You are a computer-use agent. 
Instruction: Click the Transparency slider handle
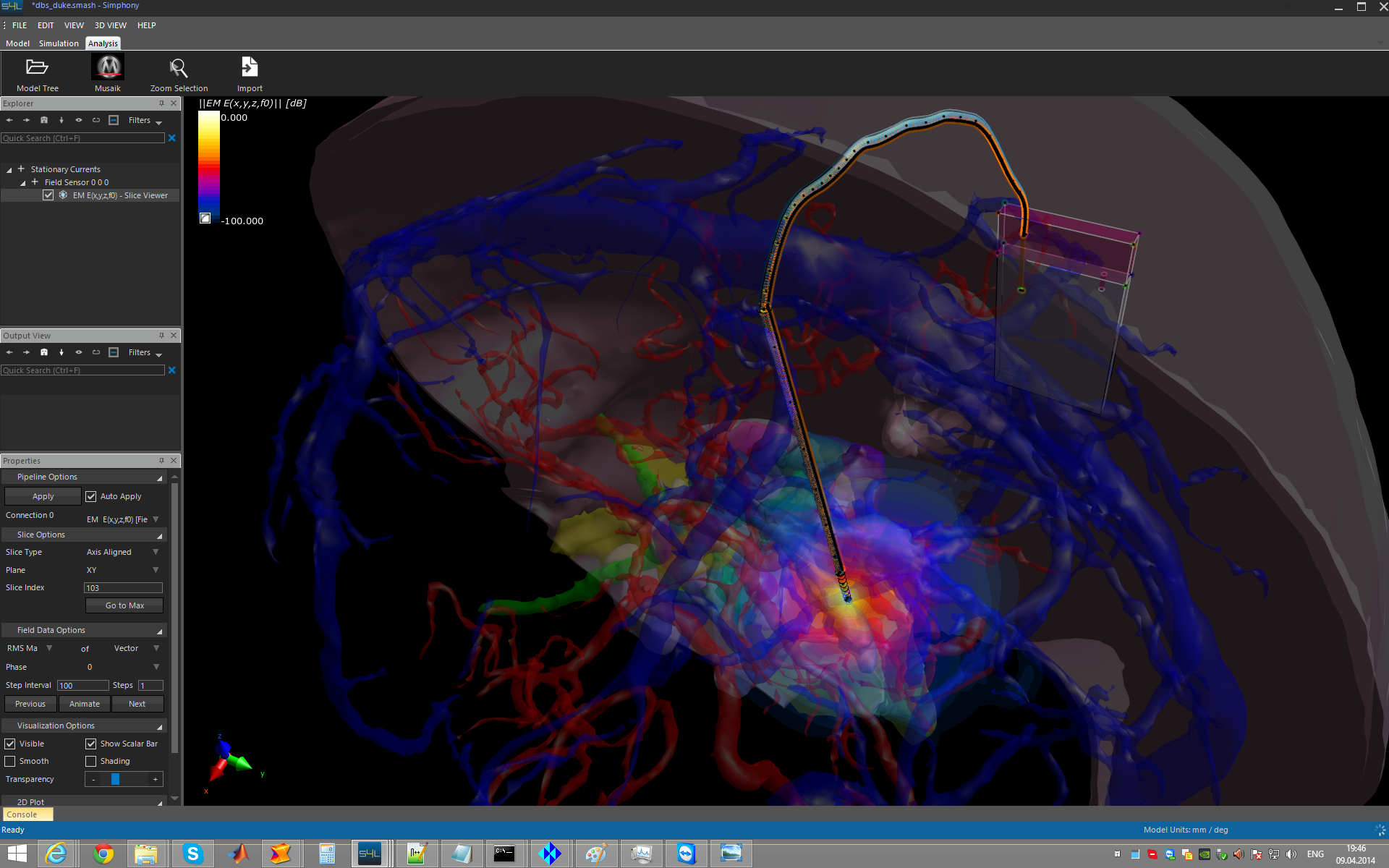(115, 779)
